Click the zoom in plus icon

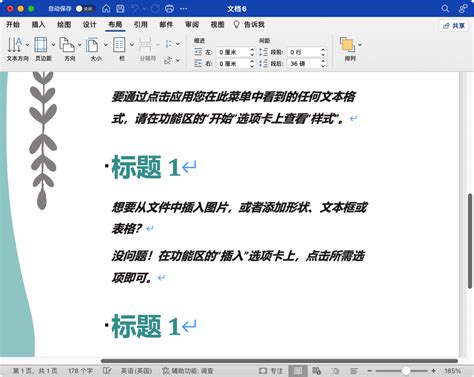433,371
